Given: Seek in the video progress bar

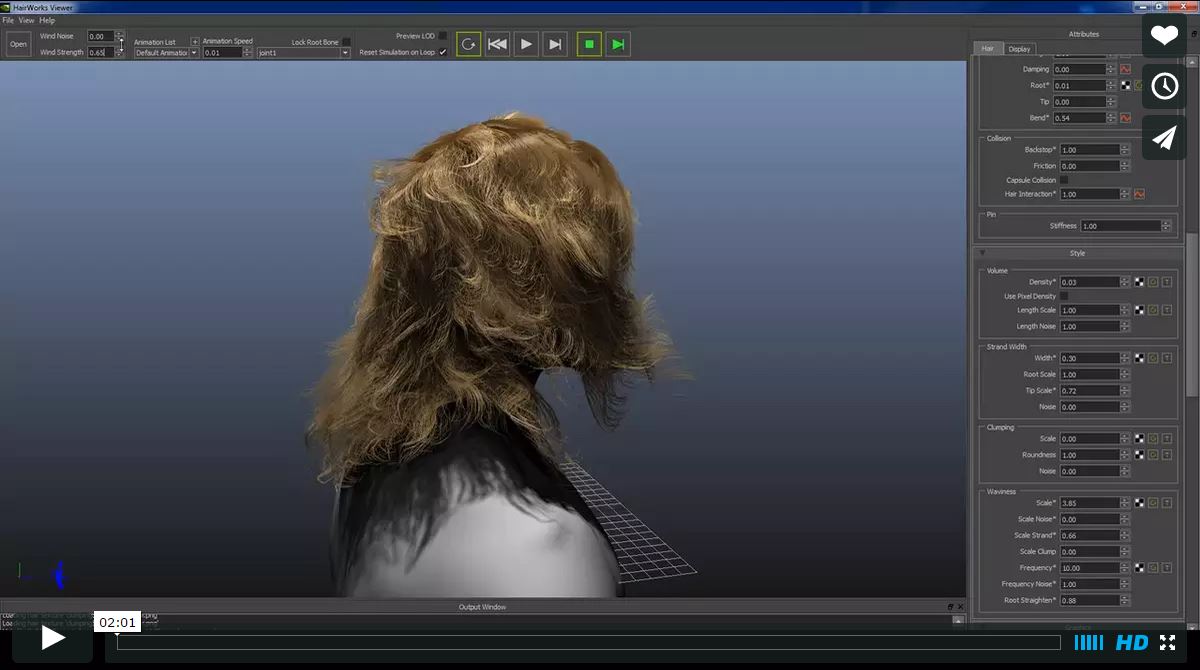Looking at the screenshot, I should [589, 642].
